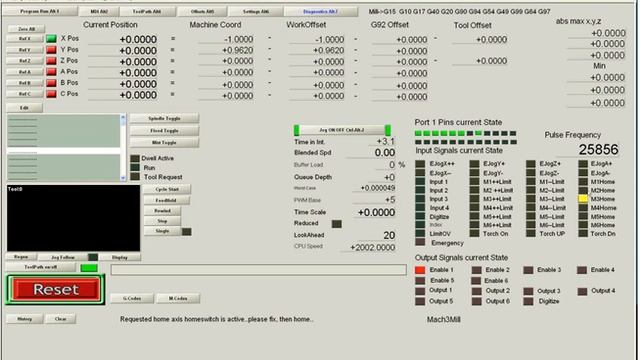Click the Edit G-code button
Screen dimensions: 640x360
pyautogui.click(x=24, y=108)
